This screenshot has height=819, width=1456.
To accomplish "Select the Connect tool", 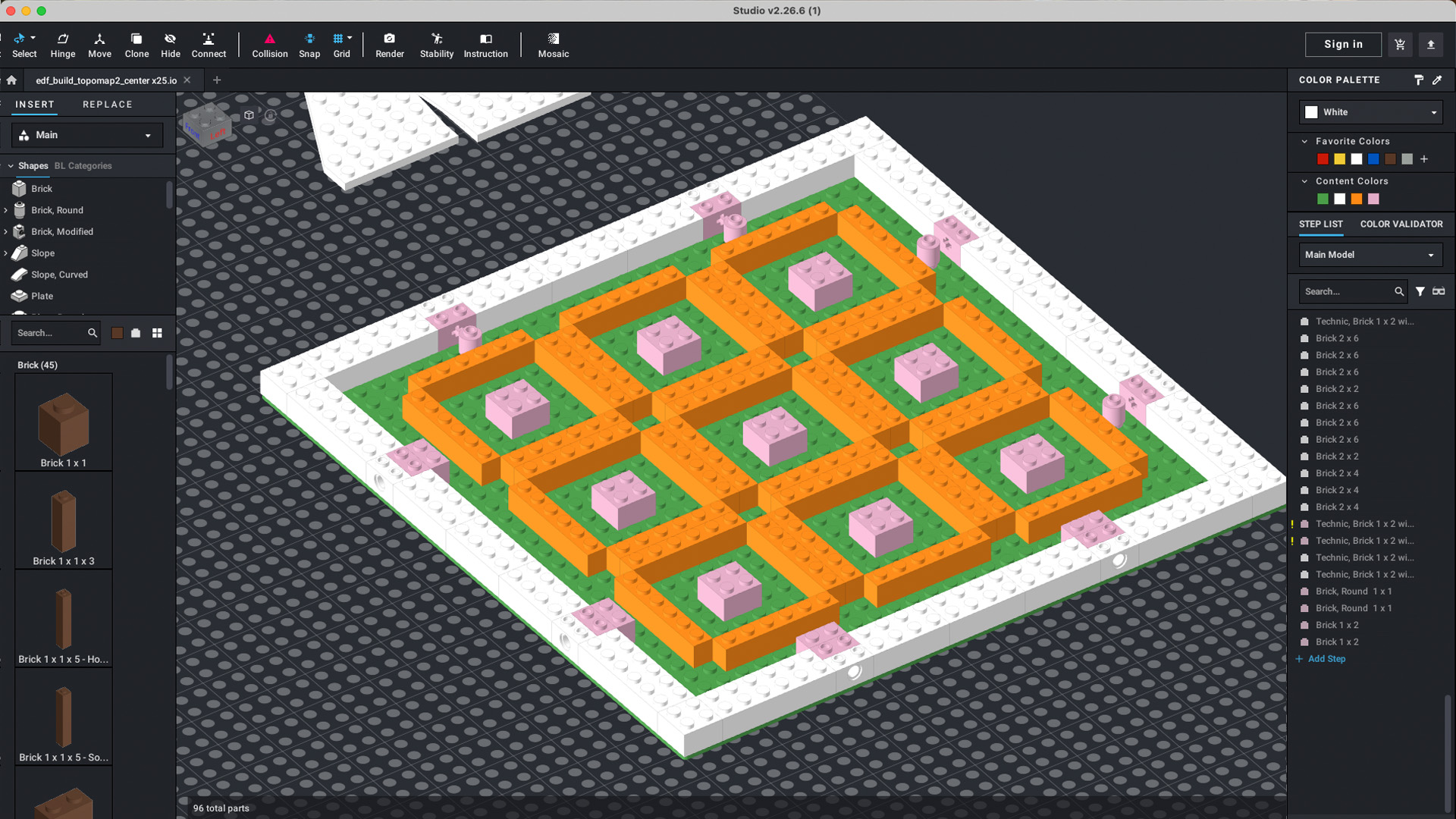I will click(209, 45).
